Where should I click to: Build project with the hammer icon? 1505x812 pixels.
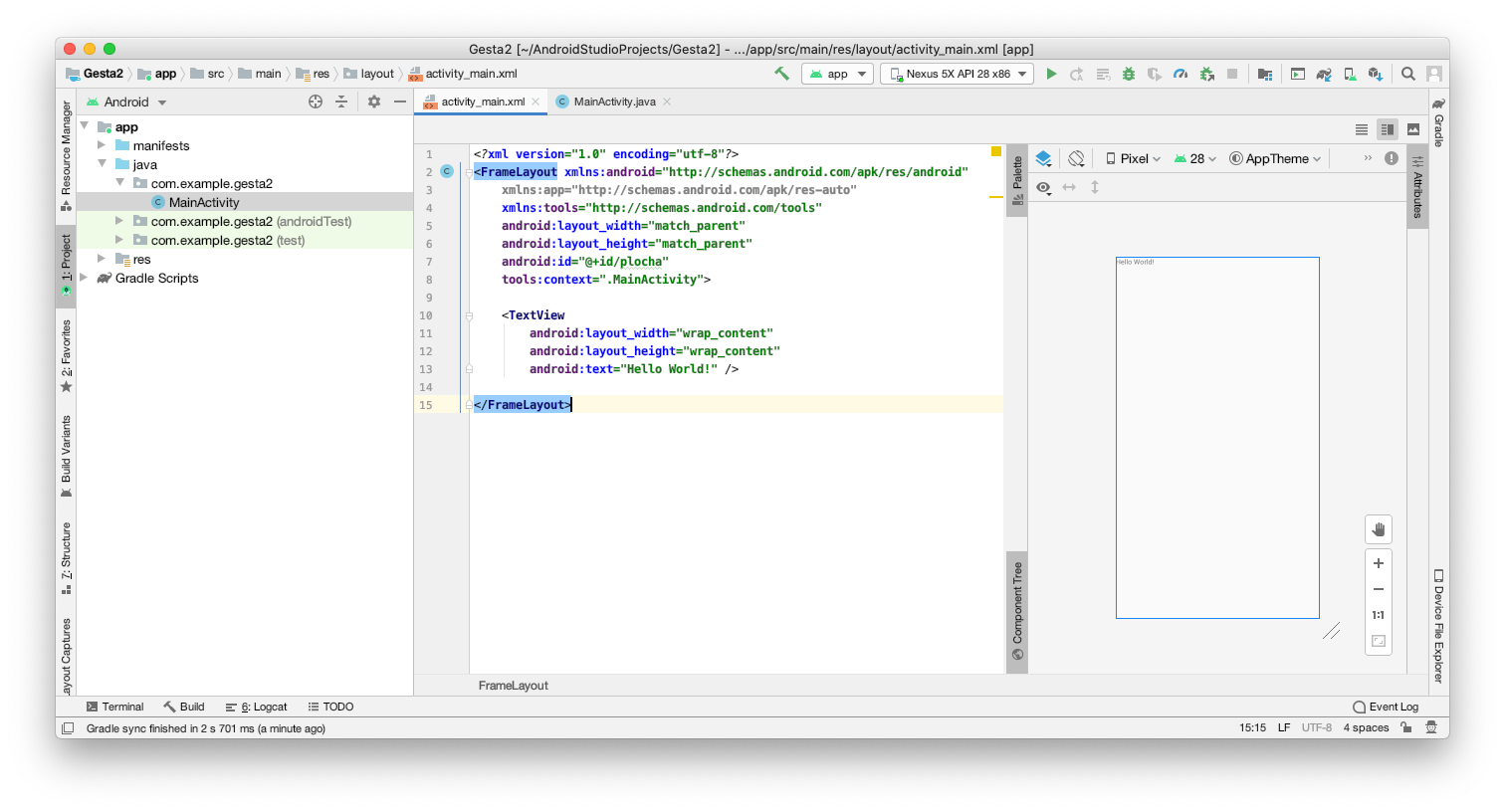point(781,74)
